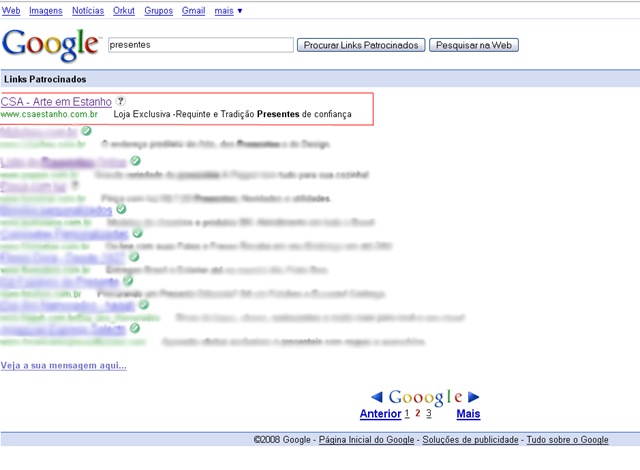This screenshot has height=470, width=640.
Task: Go to next page with the right blue arrow
Action: [473, 397]
